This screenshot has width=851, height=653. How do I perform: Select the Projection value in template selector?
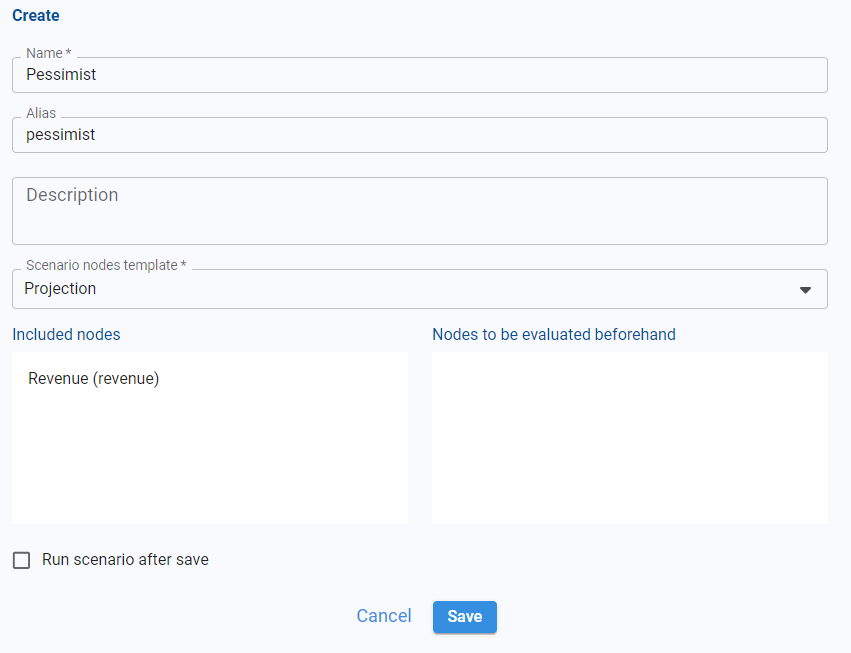pos(61,289)
